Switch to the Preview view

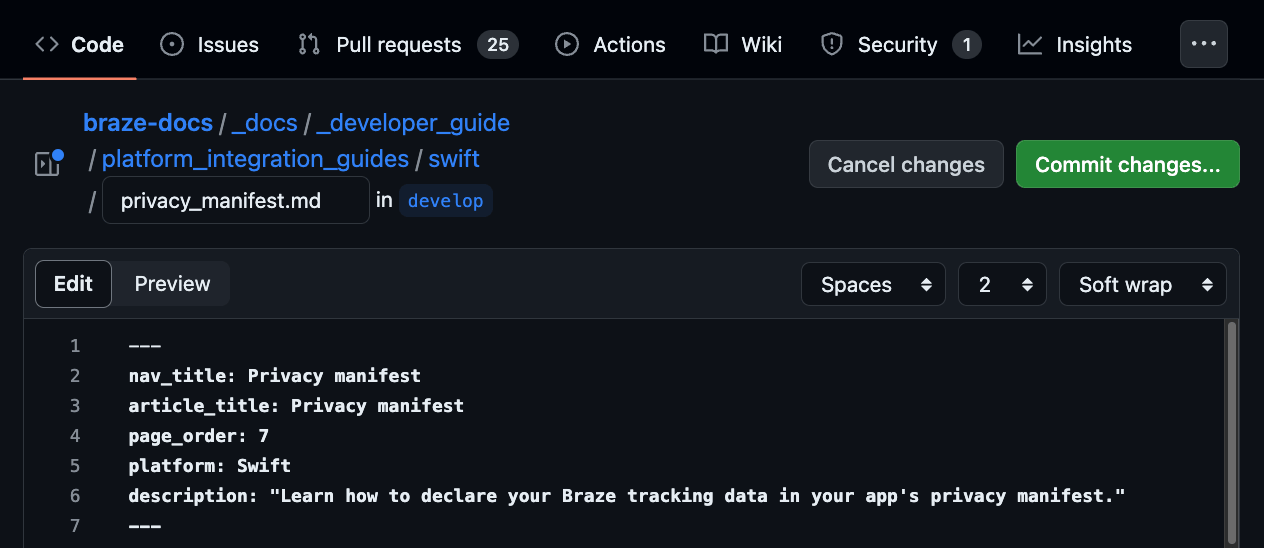pos(172,284)
